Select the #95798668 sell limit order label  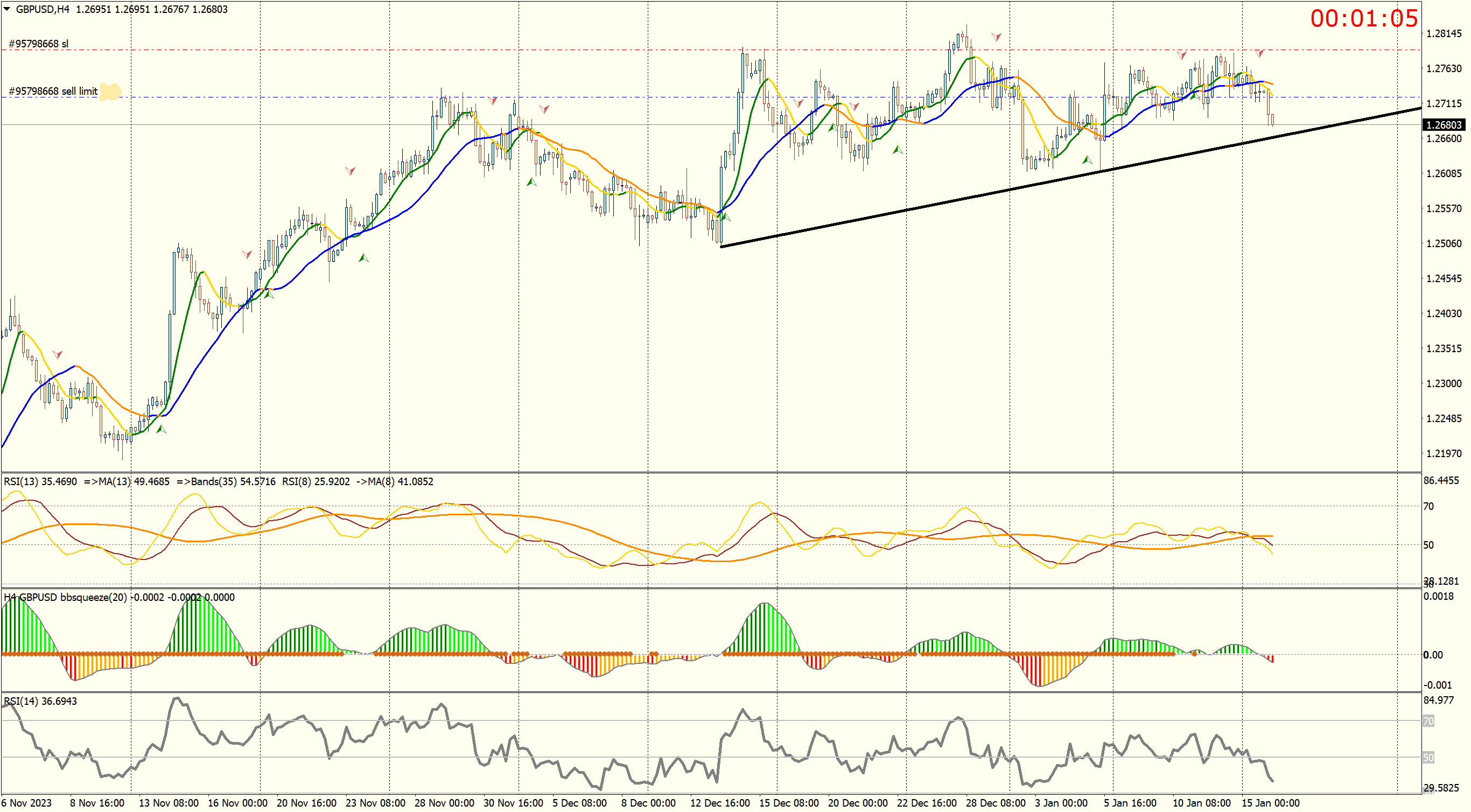[x=53, y=92]
